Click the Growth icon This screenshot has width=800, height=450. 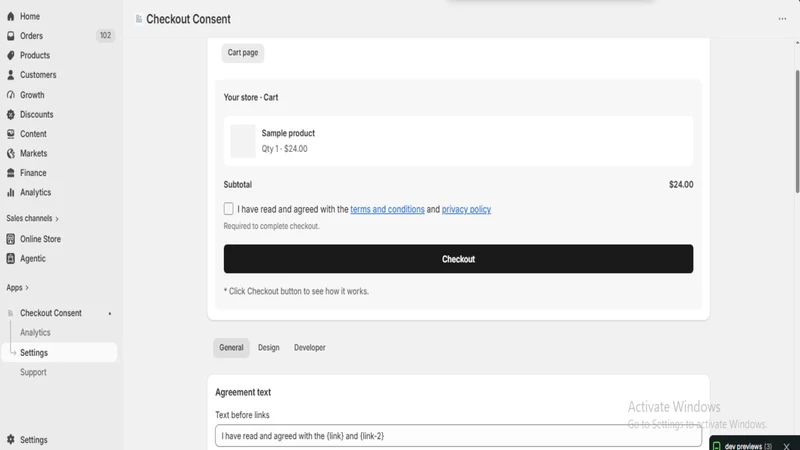click(x=11, y=95)
